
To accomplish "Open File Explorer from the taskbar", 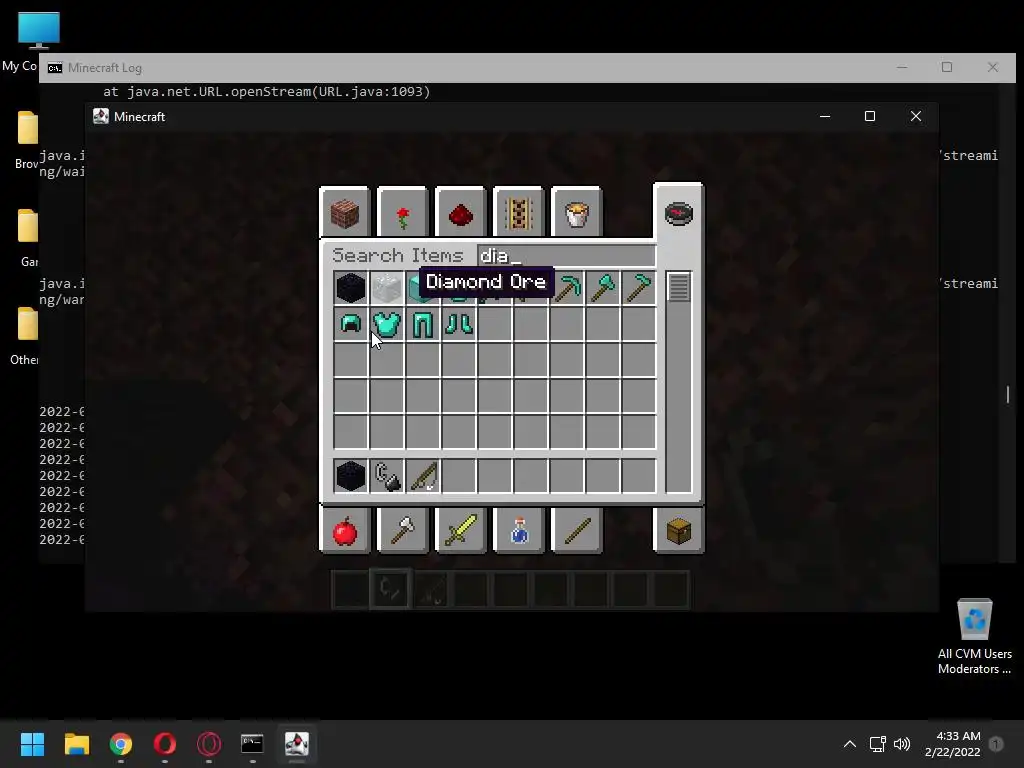I will (x=76, y=744).
